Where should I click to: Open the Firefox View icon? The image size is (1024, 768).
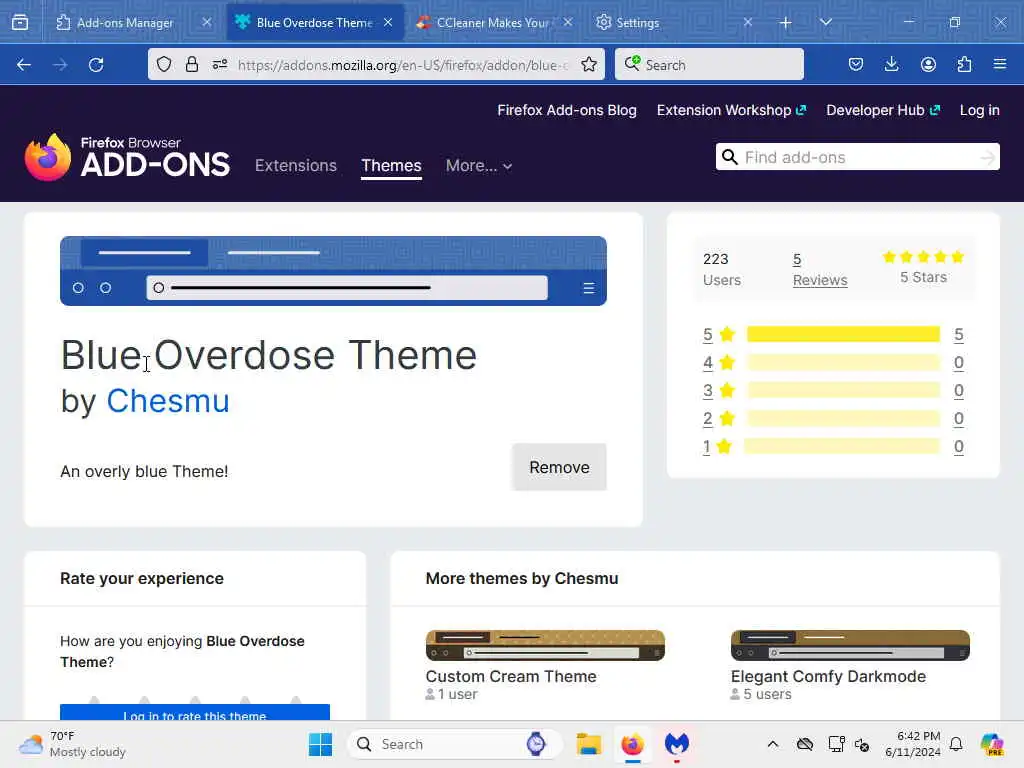click(x=20, y=22)
